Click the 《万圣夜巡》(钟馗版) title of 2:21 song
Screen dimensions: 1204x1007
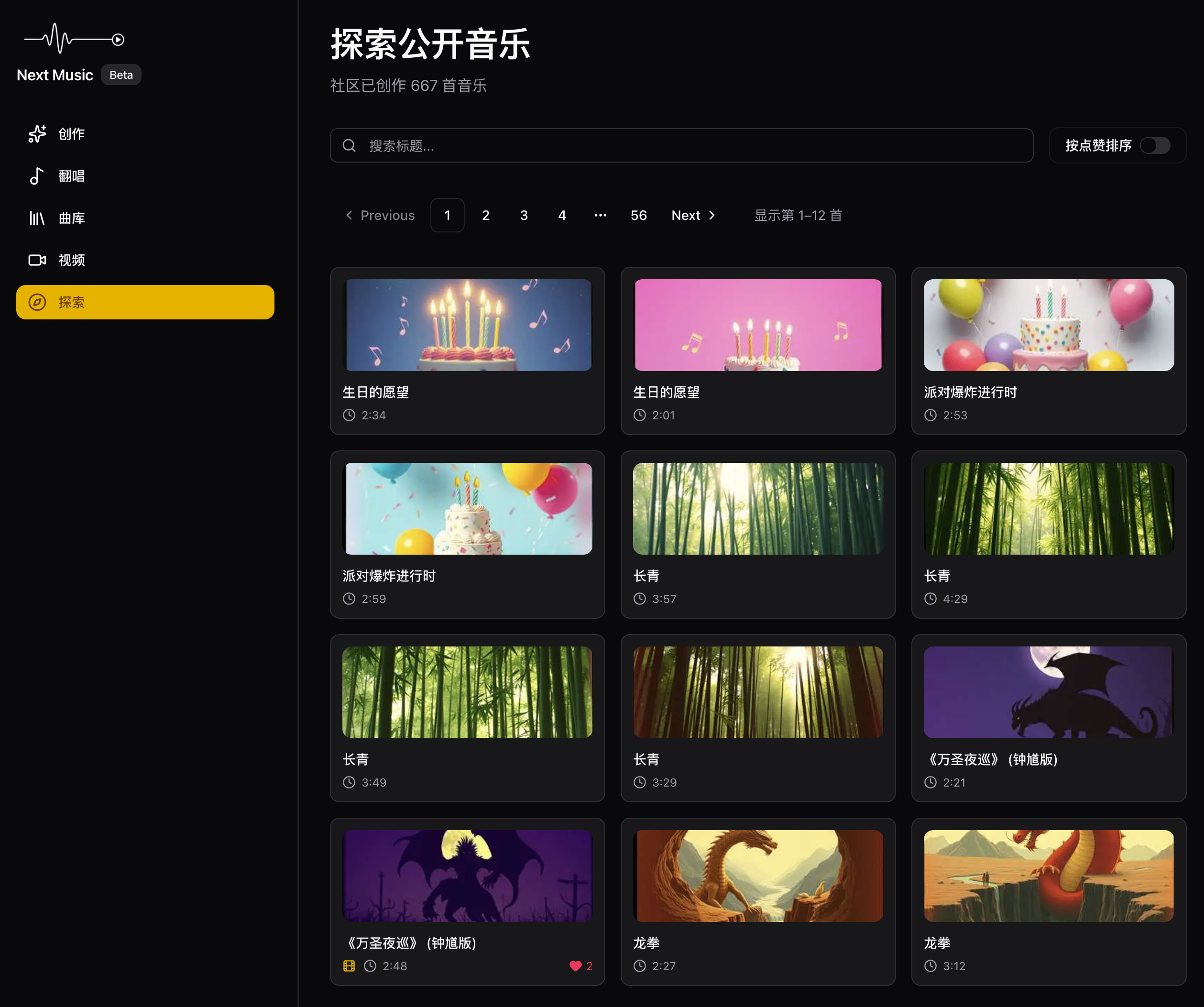[991, 759]
